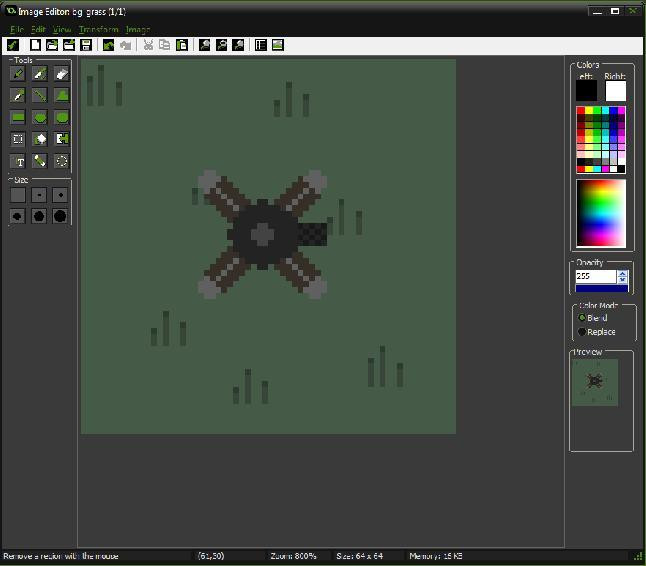Paste with the clipboard icon in the toolbar

(182, 45)
